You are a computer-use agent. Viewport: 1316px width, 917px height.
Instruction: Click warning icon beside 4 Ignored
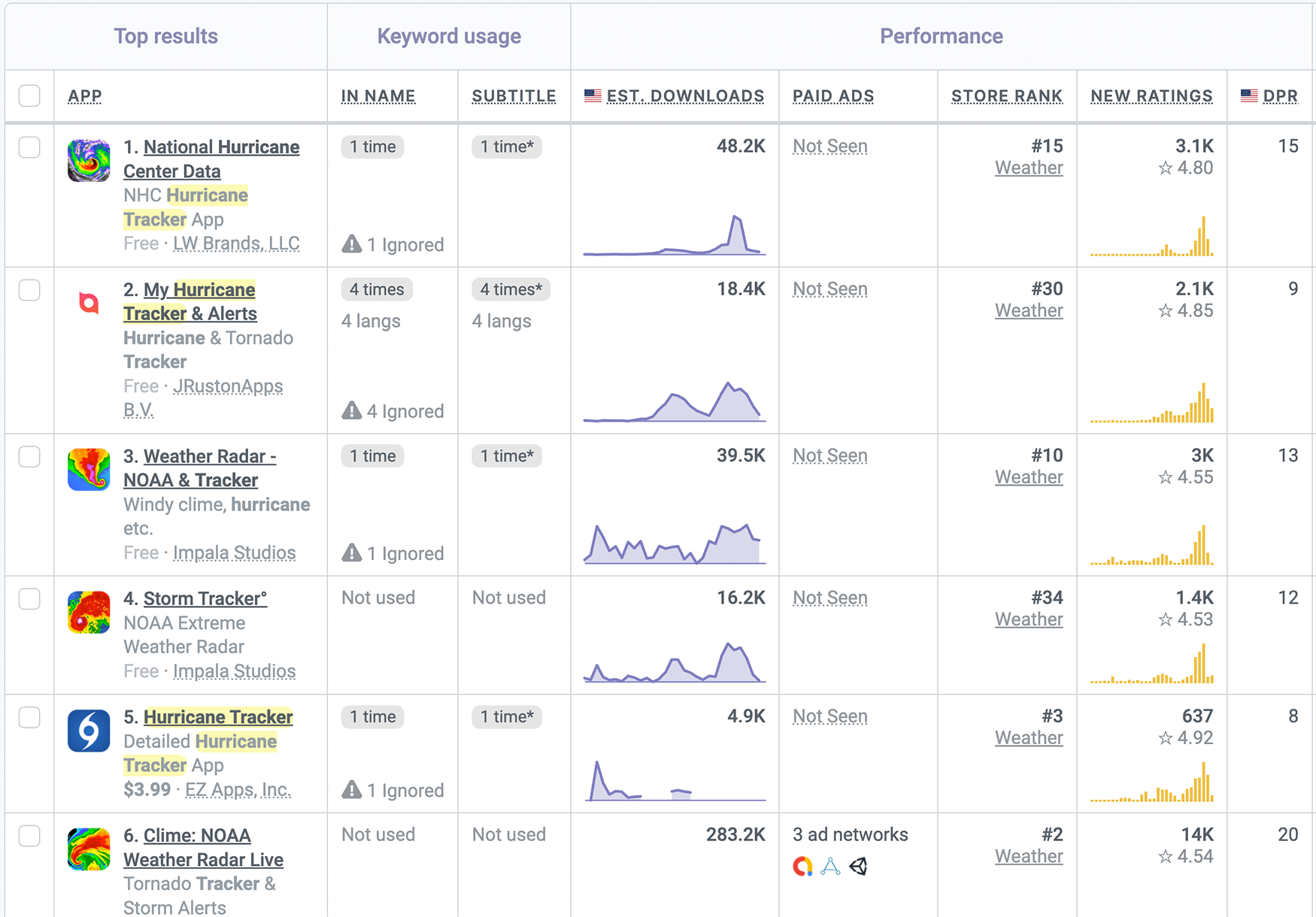tap(351, 411)
